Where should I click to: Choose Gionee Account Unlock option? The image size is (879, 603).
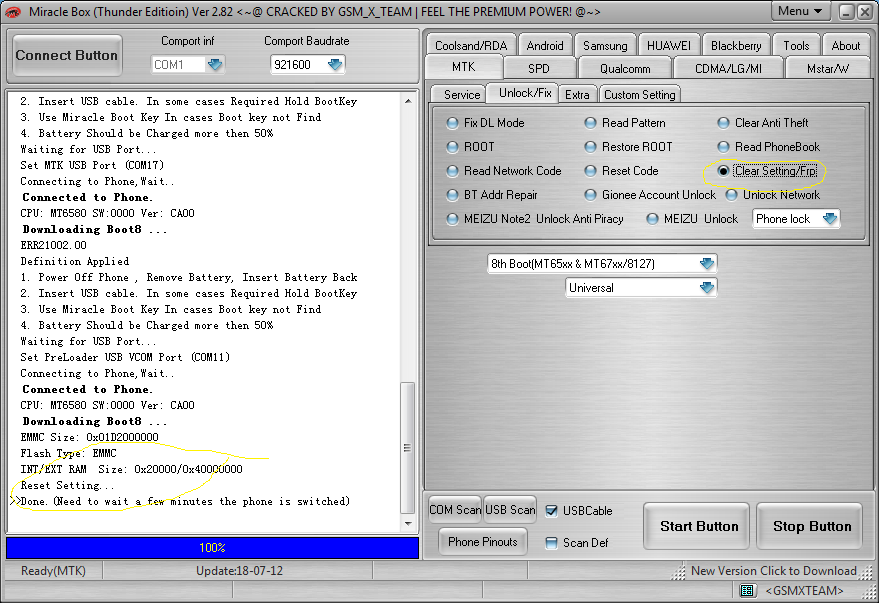coord(590,195)
